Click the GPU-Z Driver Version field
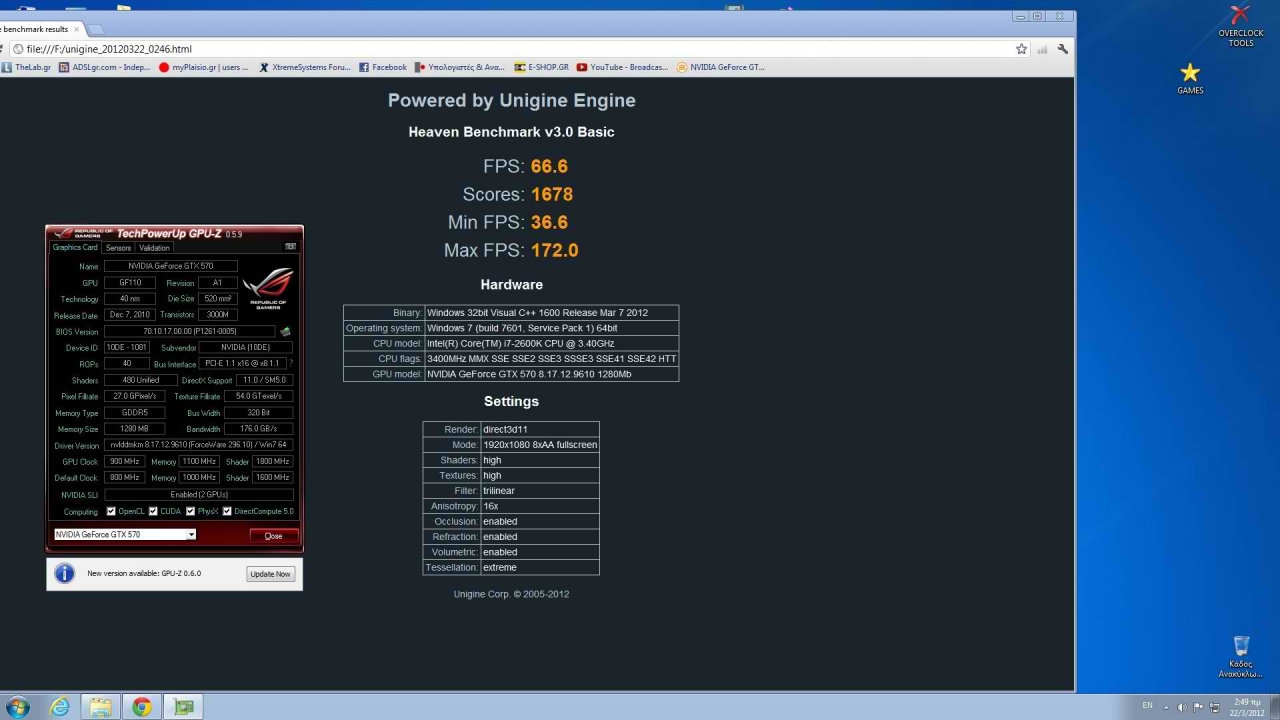The width and height of the screenshot is (1280, 720). 199,445
